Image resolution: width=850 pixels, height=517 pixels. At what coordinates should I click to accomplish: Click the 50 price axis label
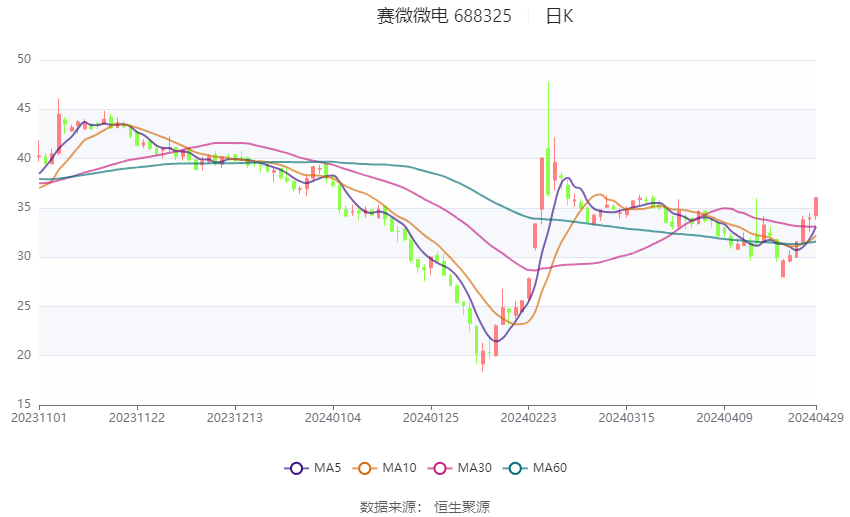pos(24,60)
